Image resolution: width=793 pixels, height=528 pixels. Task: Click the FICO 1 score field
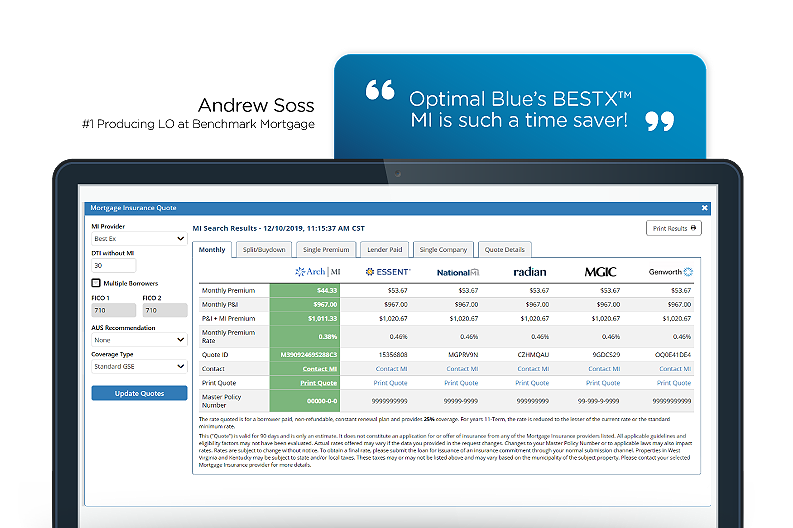pos(113,312)
